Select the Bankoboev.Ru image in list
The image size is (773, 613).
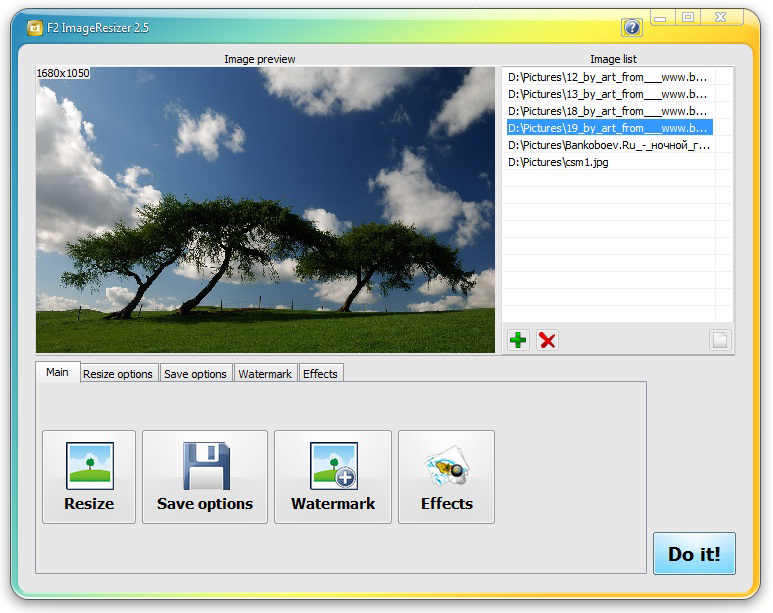(x=608, y=145)
